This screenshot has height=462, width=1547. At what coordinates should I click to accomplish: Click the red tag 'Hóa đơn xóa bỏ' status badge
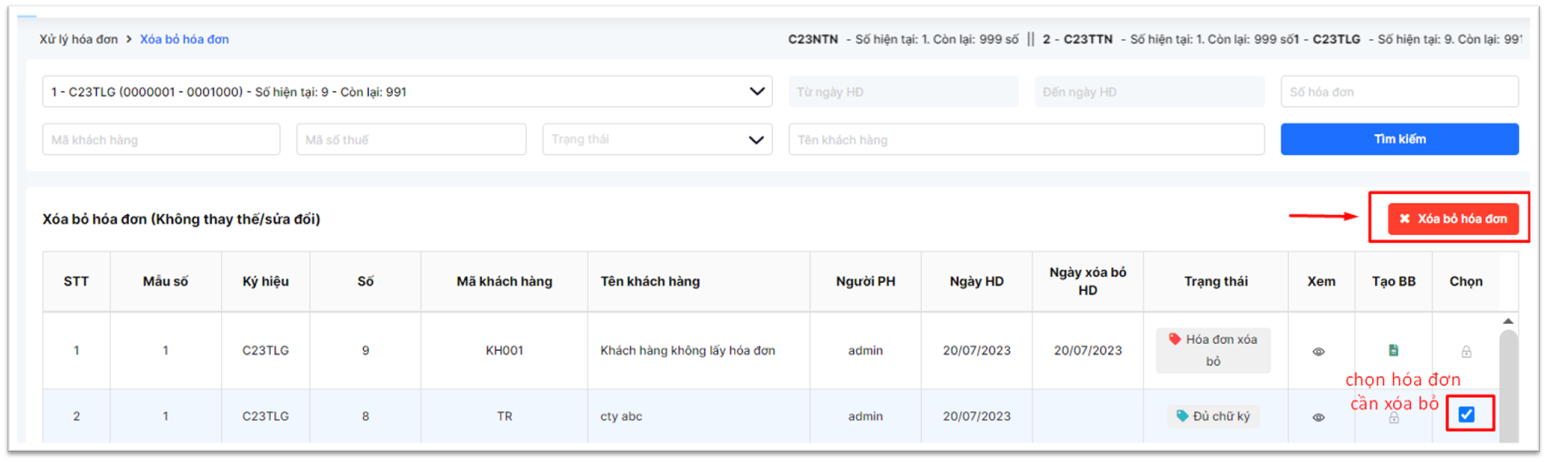click(x=1212, y=350)
